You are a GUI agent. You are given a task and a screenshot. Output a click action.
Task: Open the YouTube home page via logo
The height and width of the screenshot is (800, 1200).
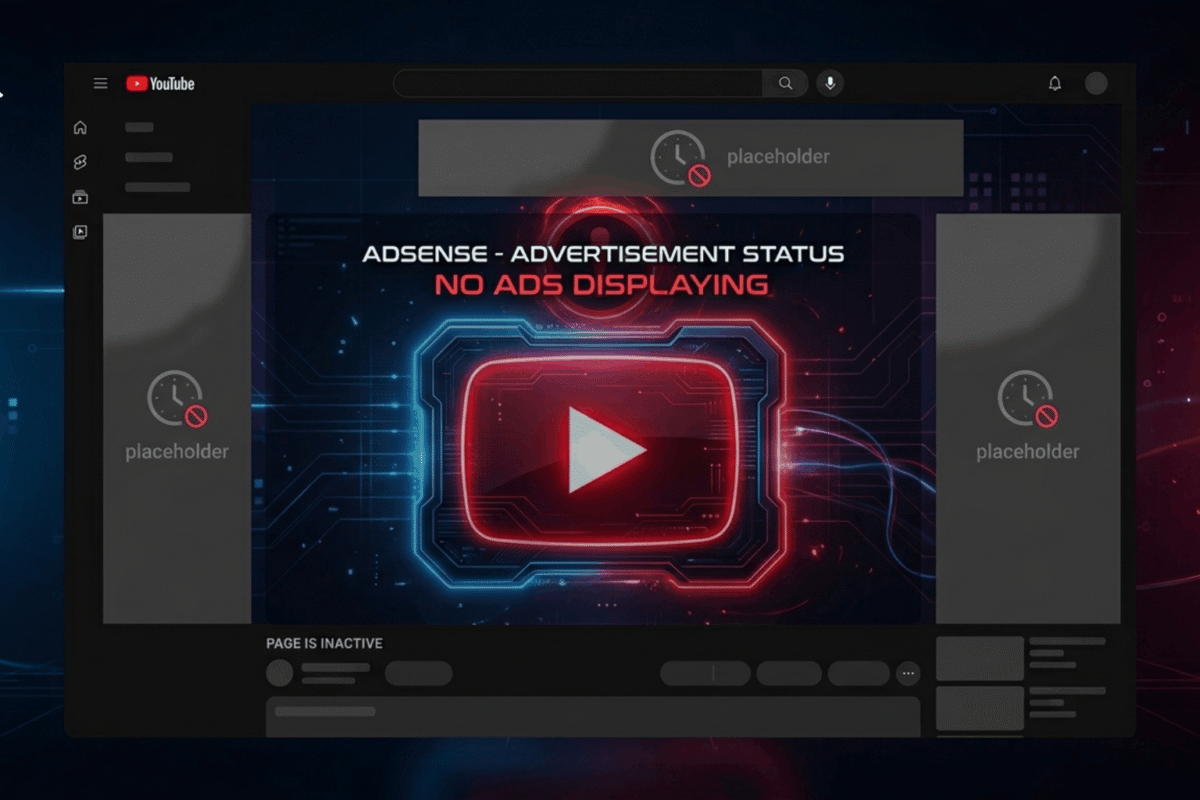(x=160, y=84)
